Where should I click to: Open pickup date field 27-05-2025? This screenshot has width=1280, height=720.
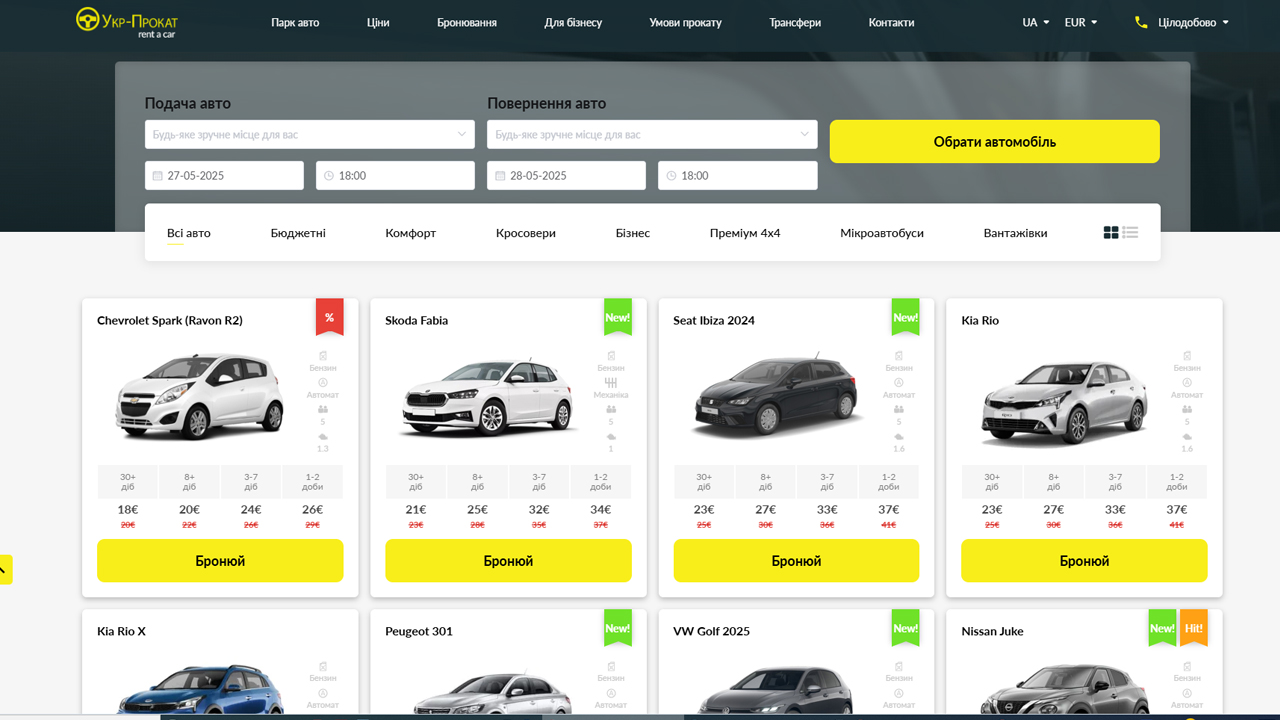coord(224,175)
